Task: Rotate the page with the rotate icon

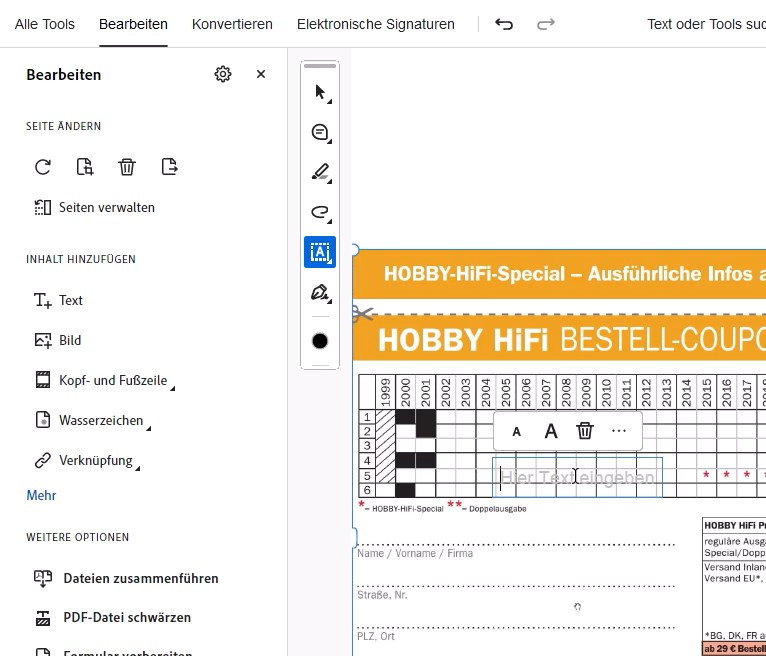Action: pos(43,167)
